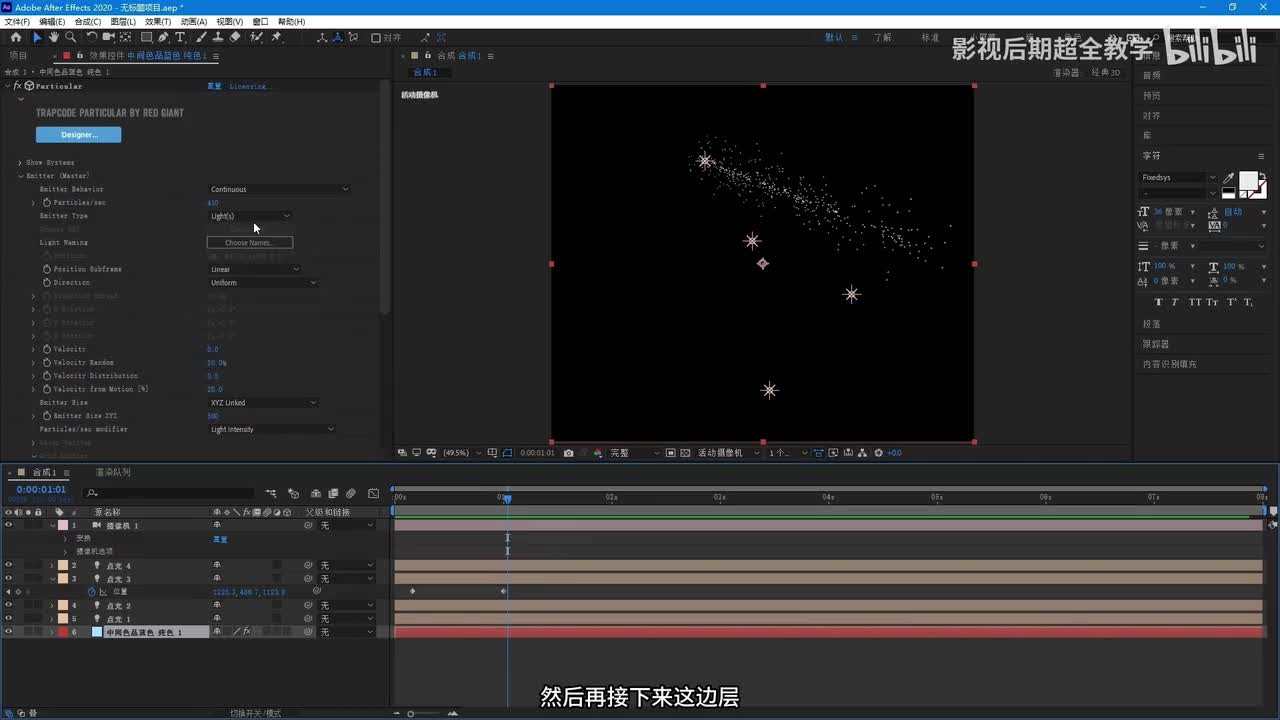Screen dimensions: 1280x720
Task: Open the Position Subframe Linear dropdown
Action: click(x=254, y=269)
